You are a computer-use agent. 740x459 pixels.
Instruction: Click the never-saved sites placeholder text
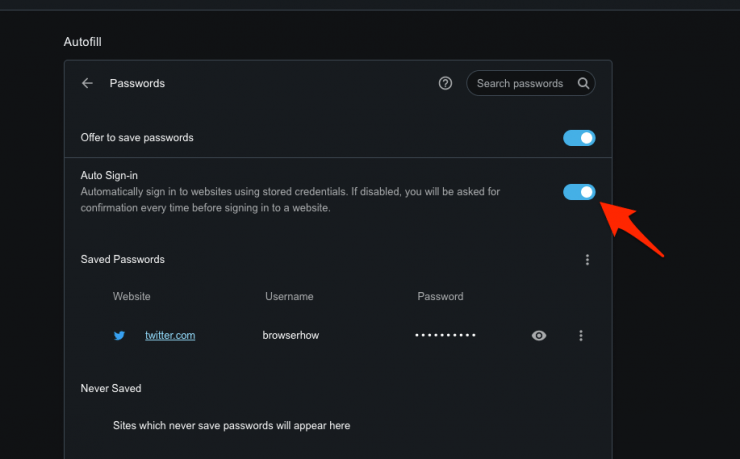[x=232, y=426]
